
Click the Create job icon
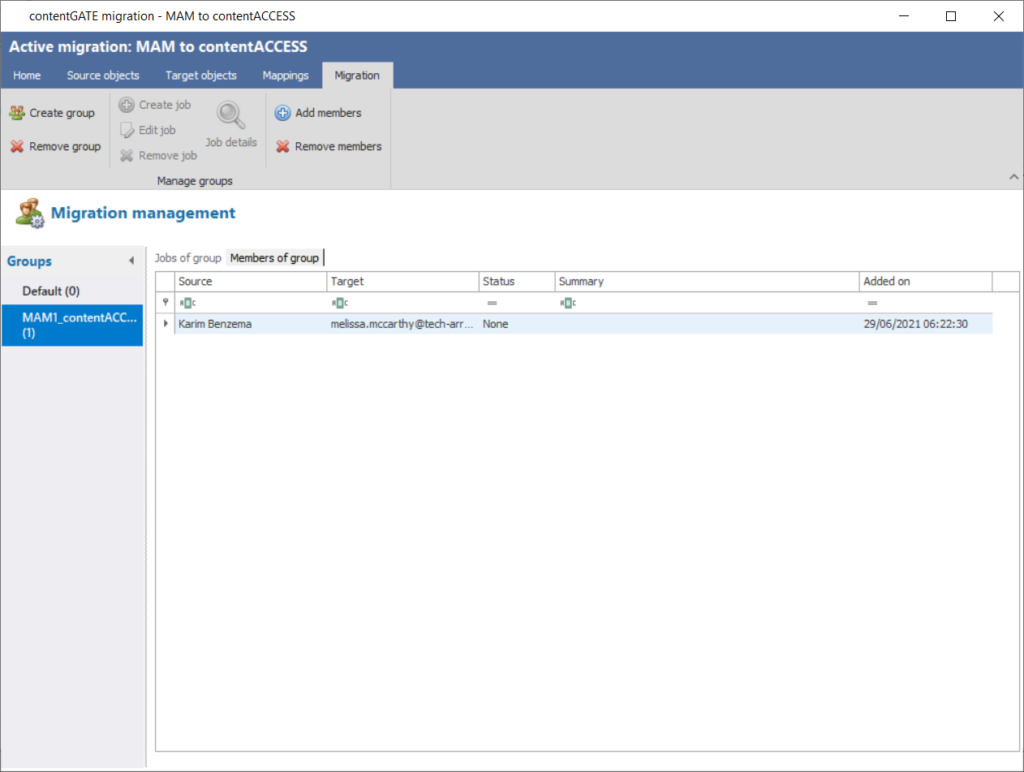tap(127, 105)
